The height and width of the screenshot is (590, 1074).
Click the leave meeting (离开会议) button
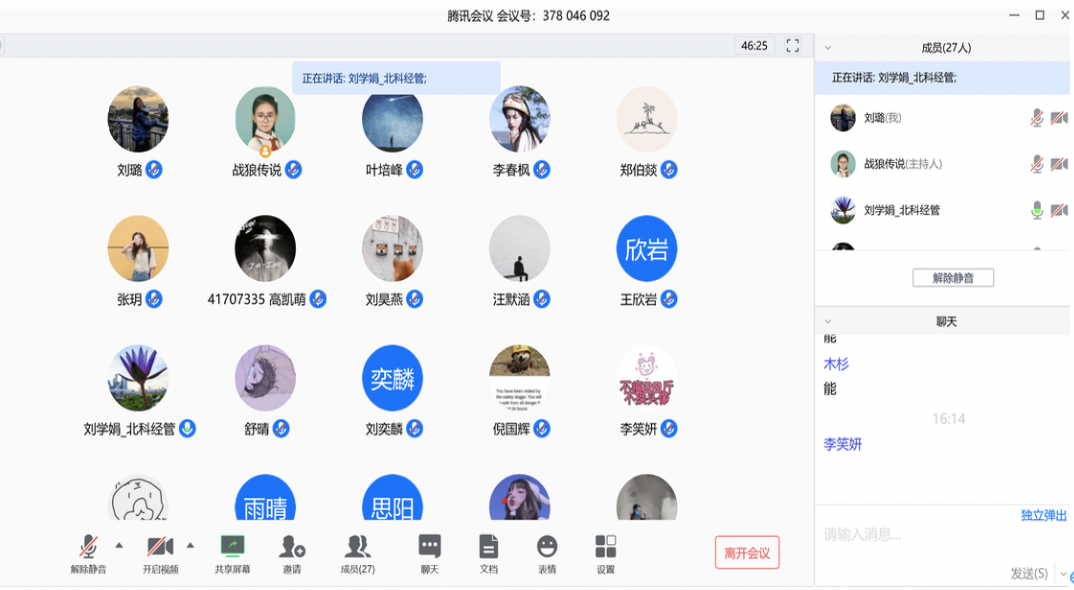(747, 552)
